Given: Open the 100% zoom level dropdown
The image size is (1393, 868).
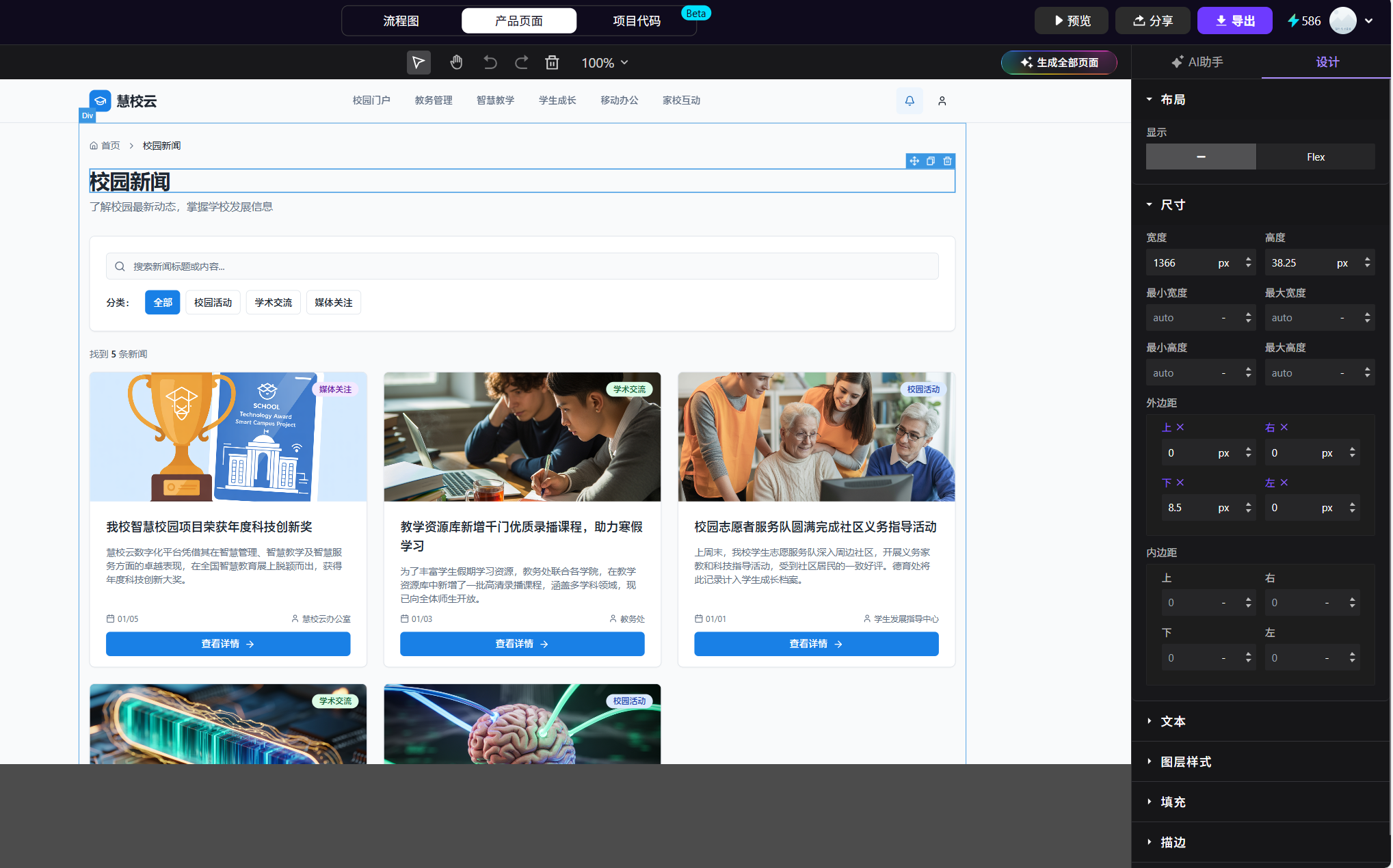Looking at the screenshot, I should pos(605,62).
